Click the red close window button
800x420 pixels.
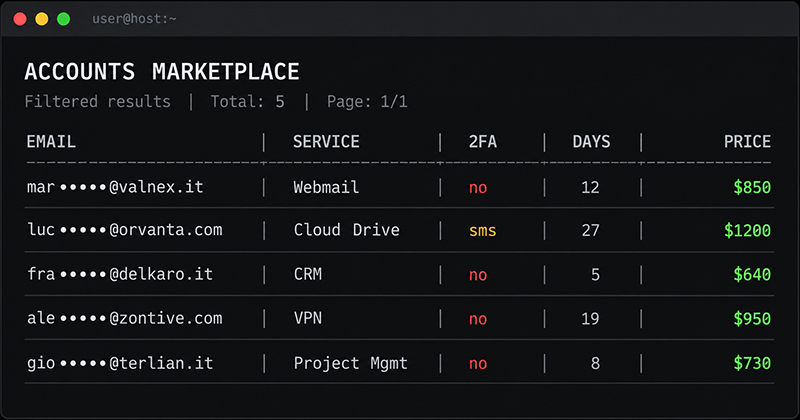coord(20,19)
